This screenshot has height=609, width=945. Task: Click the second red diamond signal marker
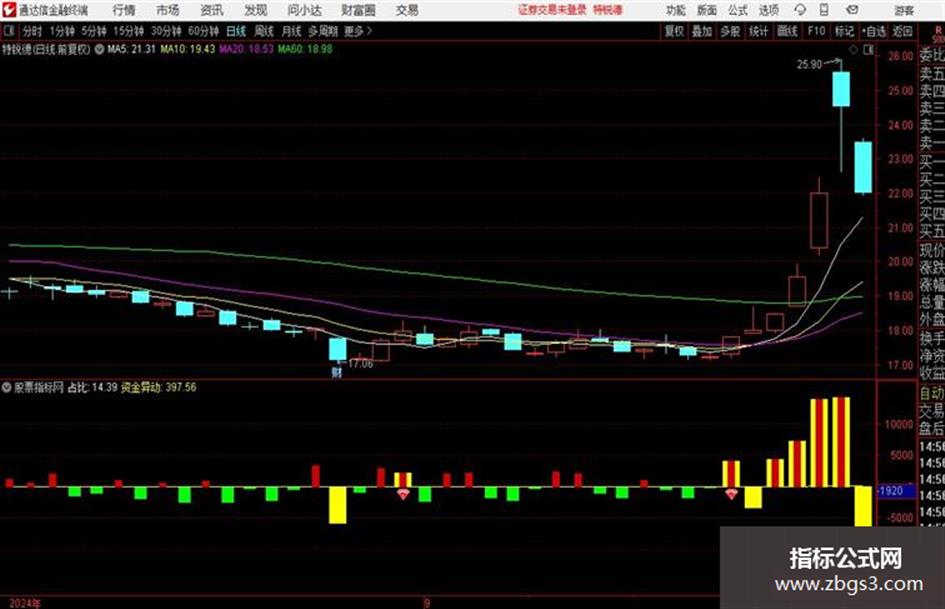[732, 494]
